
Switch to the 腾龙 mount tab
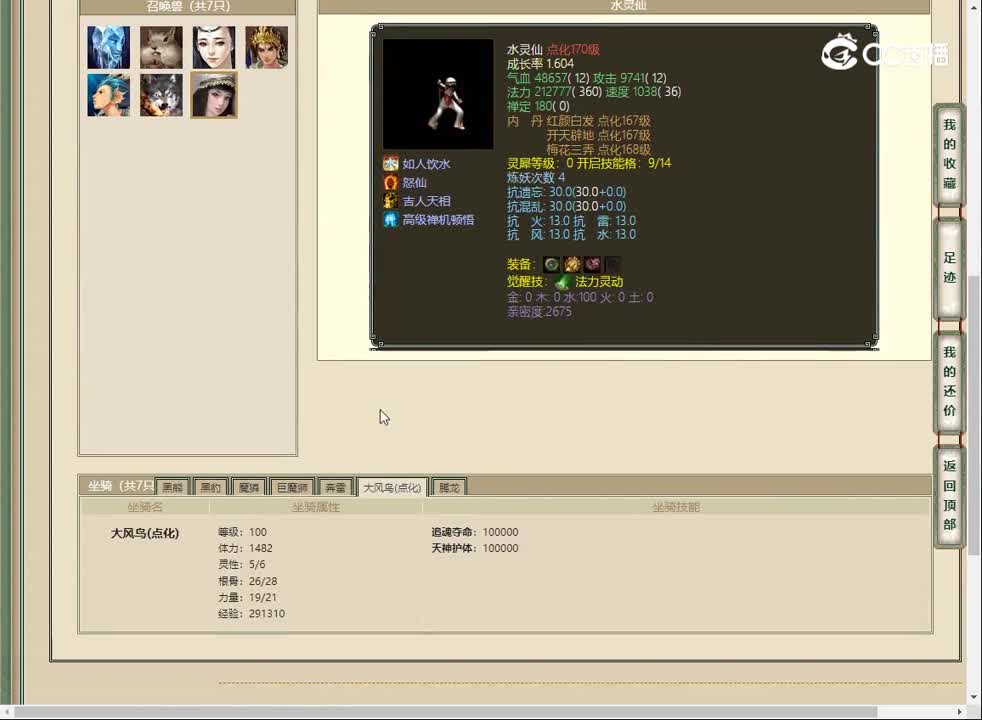coord(449,487)
